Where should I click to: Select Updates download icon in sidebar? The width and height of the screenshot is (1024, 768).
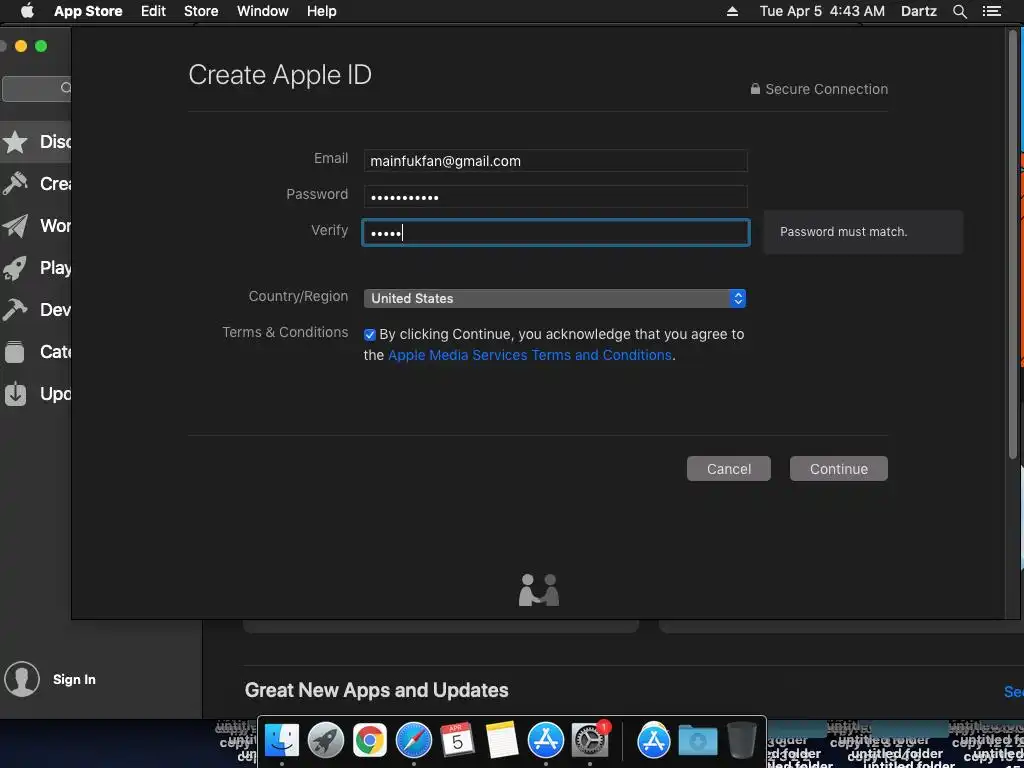pos(15,394)
